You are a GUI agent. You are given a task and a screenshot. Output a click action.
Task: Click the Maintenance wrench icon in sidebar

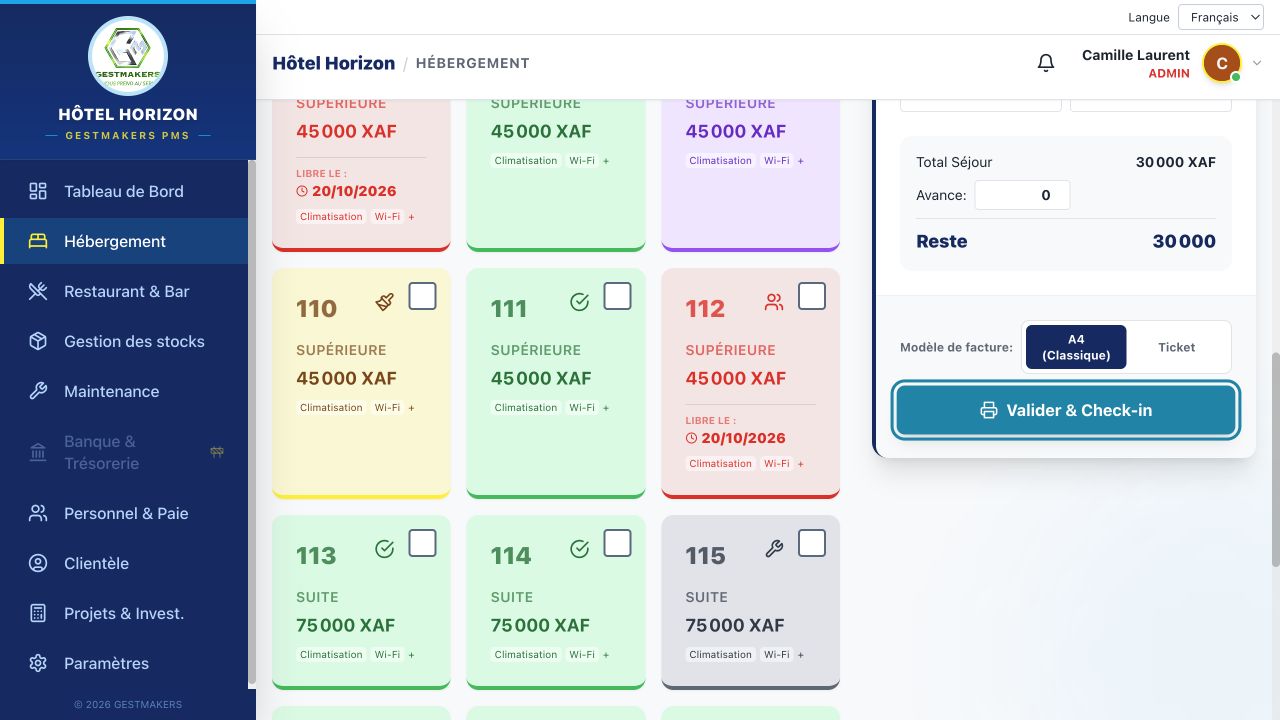[x=38, y=391]
